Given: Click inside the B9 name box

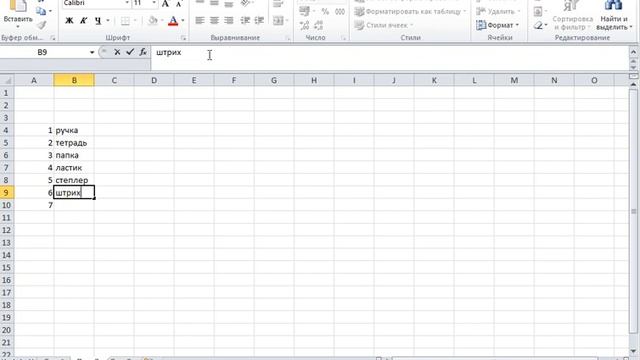Looking at the screenshot, I should [x=43, y=52].
